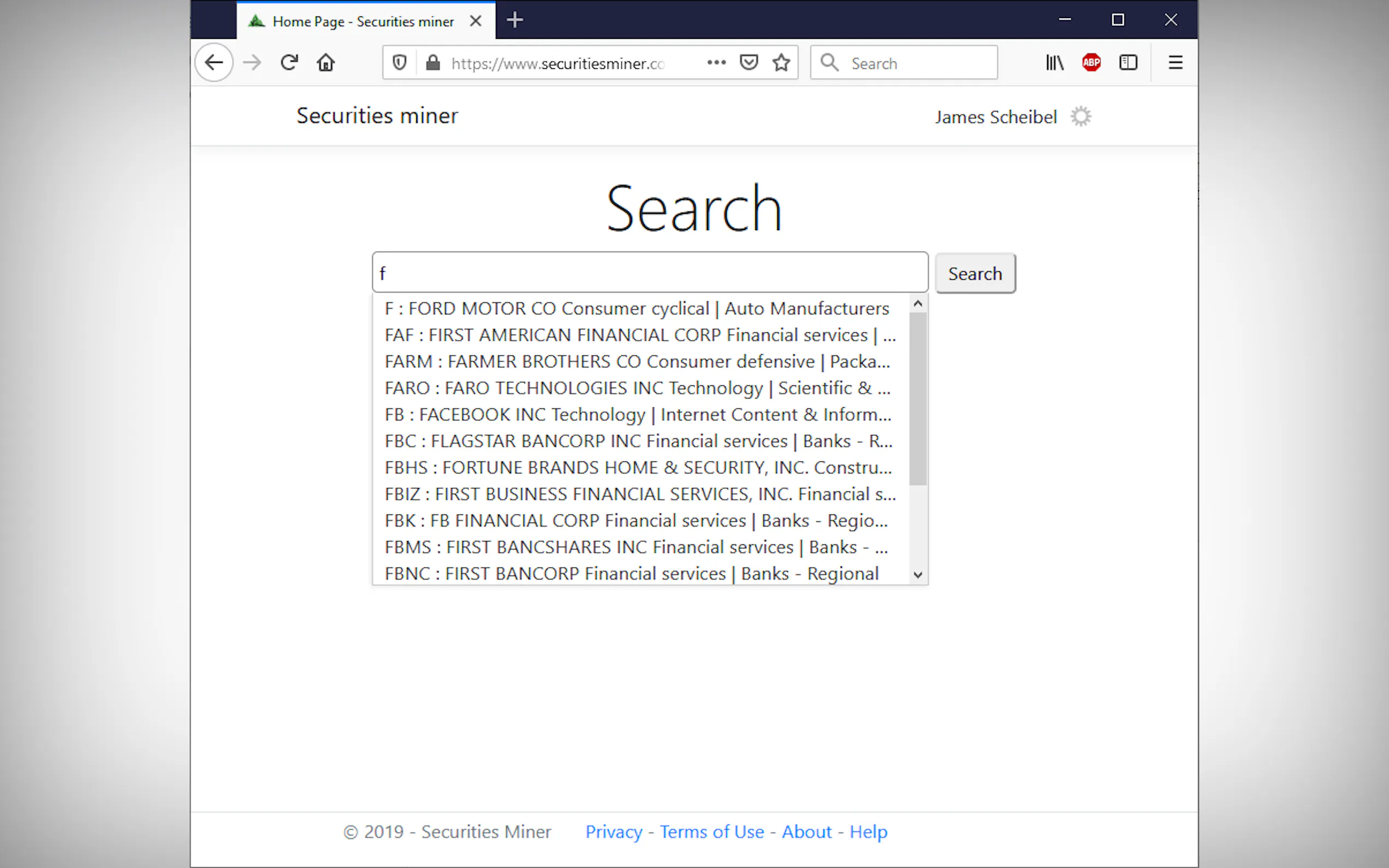Reload the current page
The height and width of the screenshot is (868, 1389).
pos(289,62)
